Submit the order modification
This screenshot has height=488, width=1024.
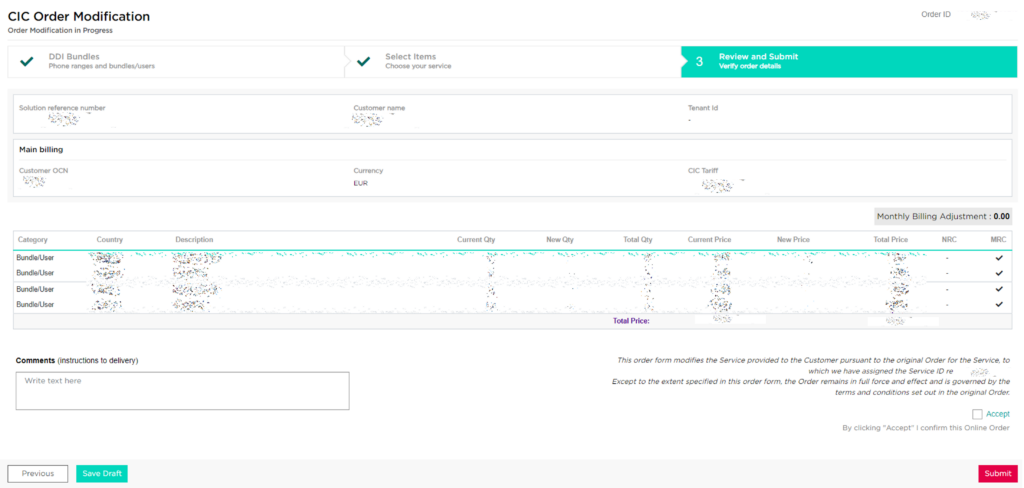[997, 474]
